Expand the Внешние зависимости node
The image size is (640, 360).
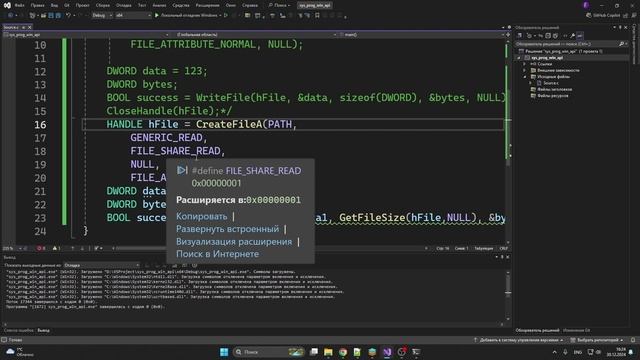click(x=525, y=70)
